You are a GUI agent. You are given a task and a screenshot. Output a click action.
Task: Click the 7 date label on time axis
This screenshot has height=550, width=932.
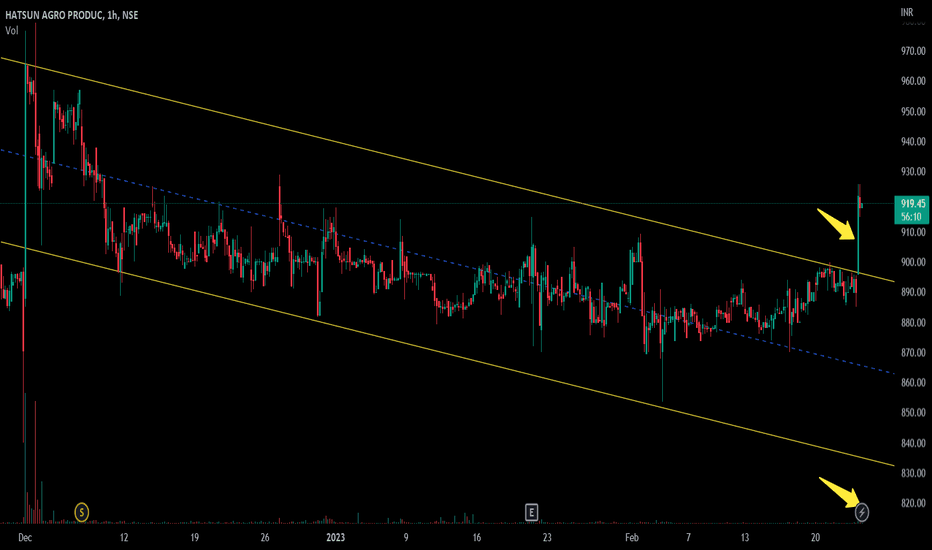point(688,538)
